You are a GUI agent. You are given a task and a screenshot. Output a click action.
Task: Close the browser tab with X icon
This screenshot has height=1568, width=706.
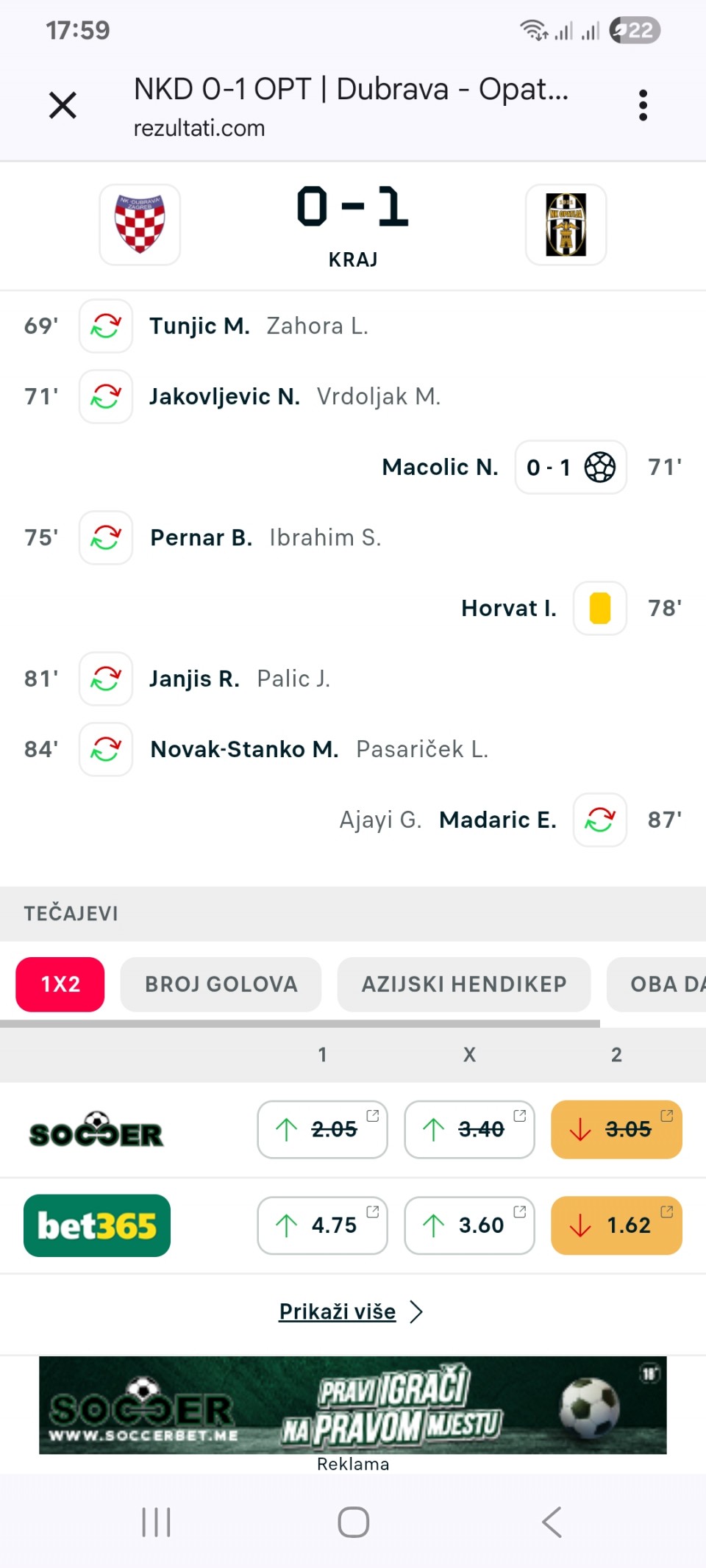(63, 105)
